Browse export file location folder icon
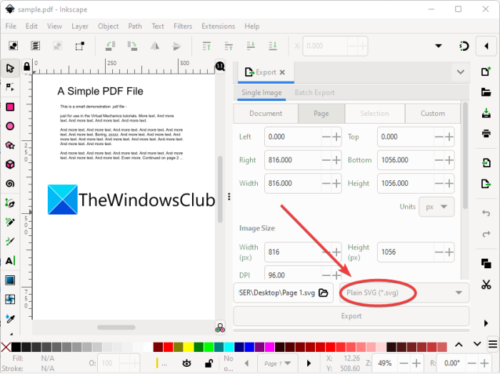This screenshot has height=374, width=500. (x=323, y=293)
